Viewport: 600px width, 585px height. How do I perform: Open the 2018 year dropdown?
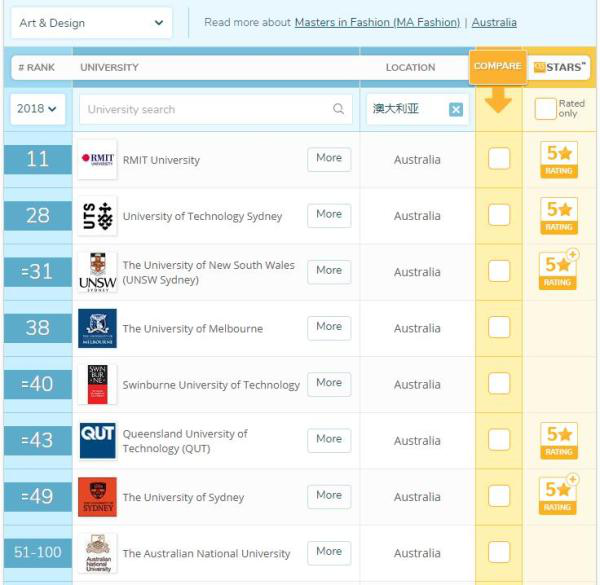coord(38,109)
